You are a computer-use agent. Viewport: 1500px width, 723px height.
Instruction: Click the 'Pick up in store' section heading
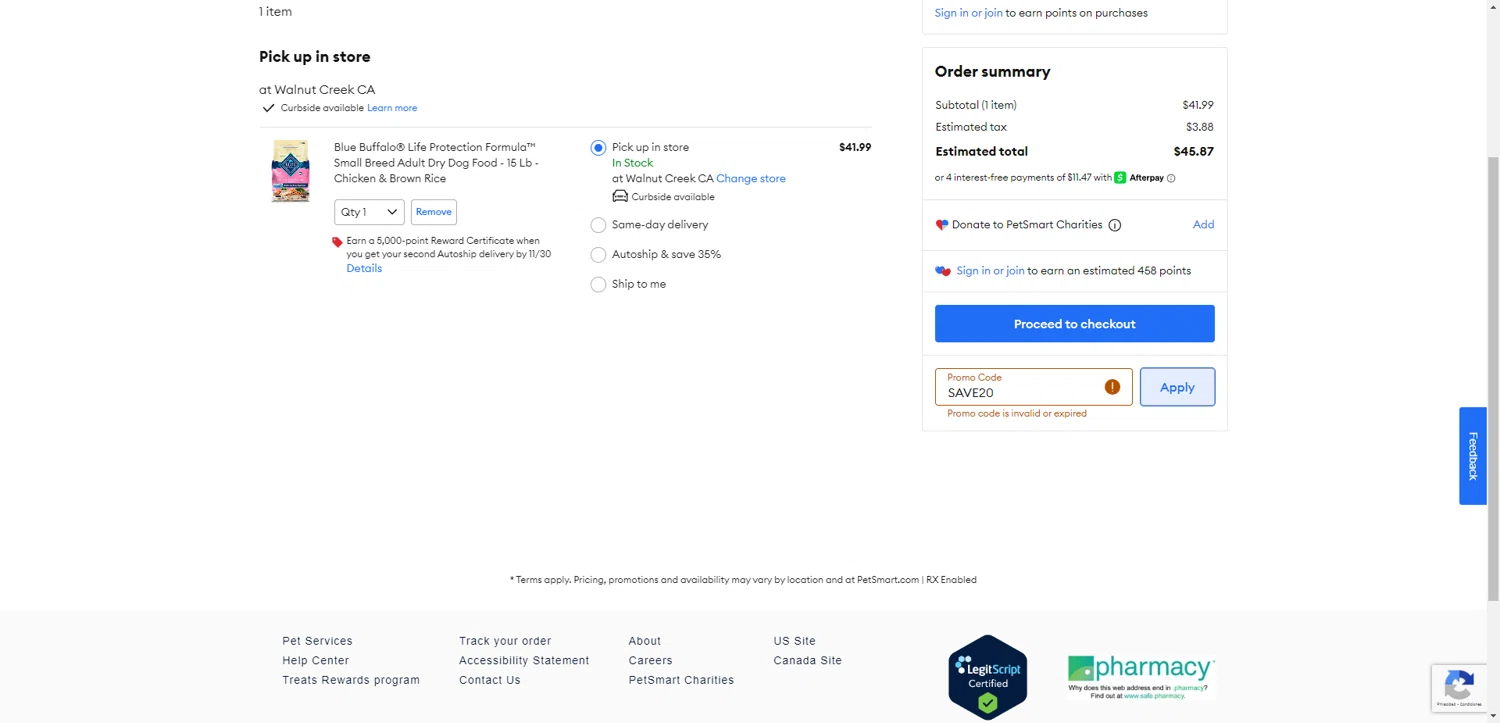(x=315, y=57)
